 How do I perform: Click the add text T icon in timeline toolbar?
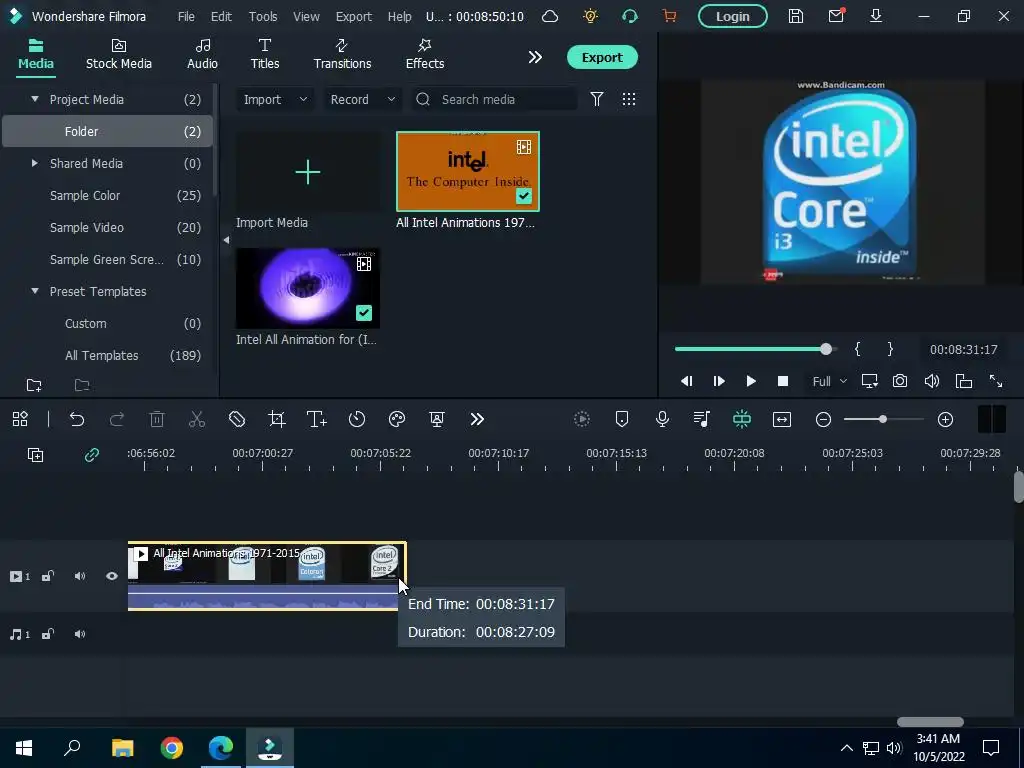point(317,419)
